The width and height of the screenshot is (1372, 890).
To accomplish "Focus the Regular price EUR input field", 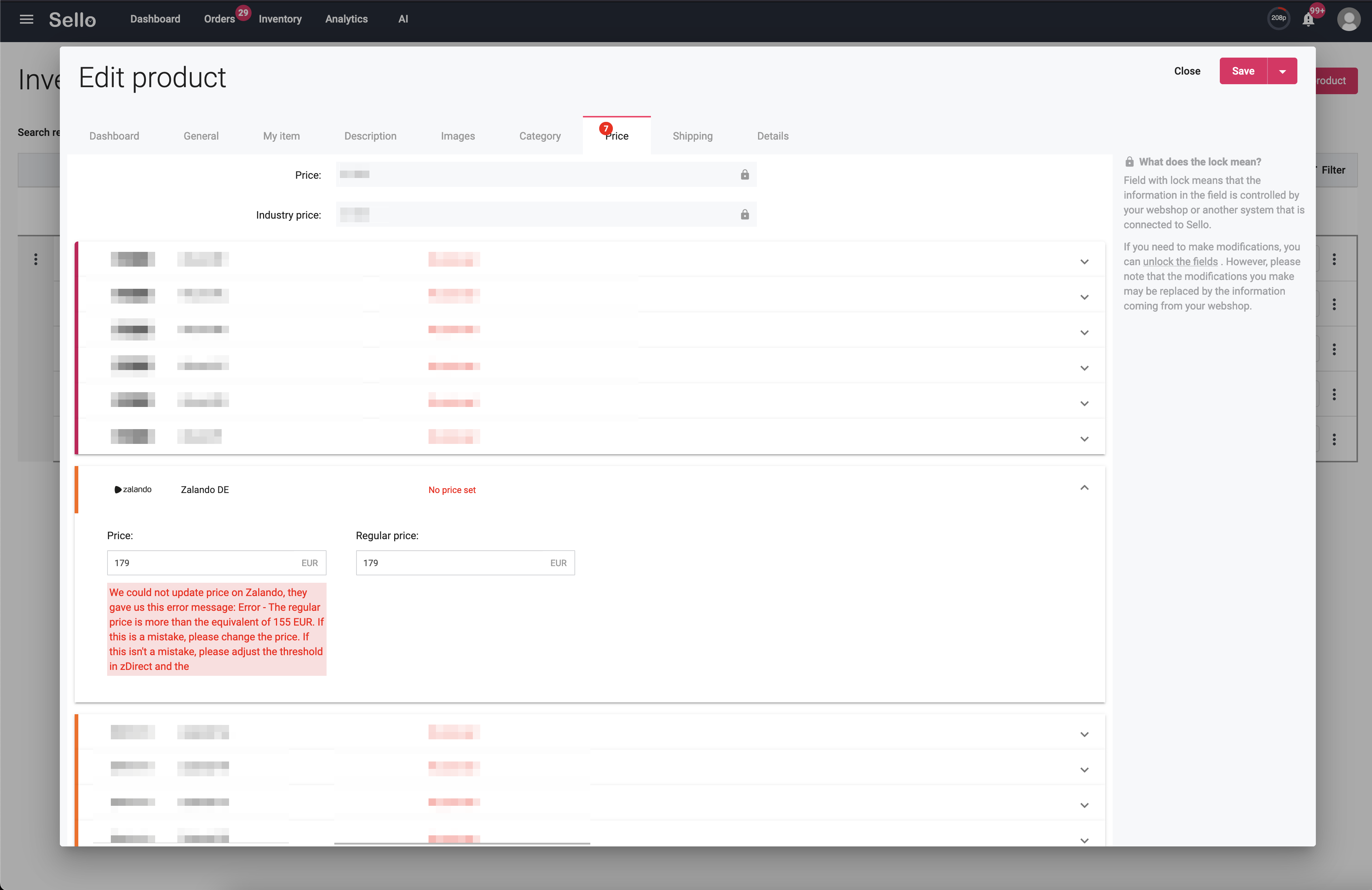I will 465,562.
